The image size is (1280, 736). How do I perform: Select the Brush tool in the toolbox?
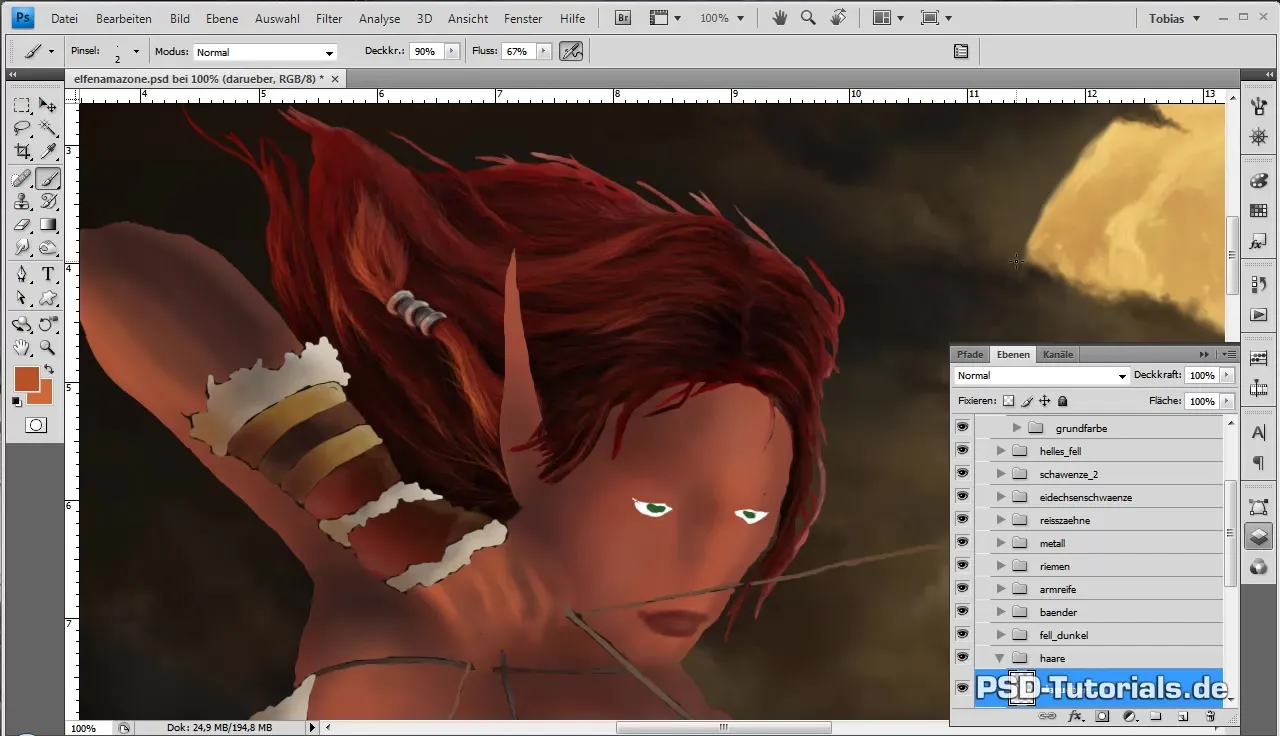click(x=48, y=179)
